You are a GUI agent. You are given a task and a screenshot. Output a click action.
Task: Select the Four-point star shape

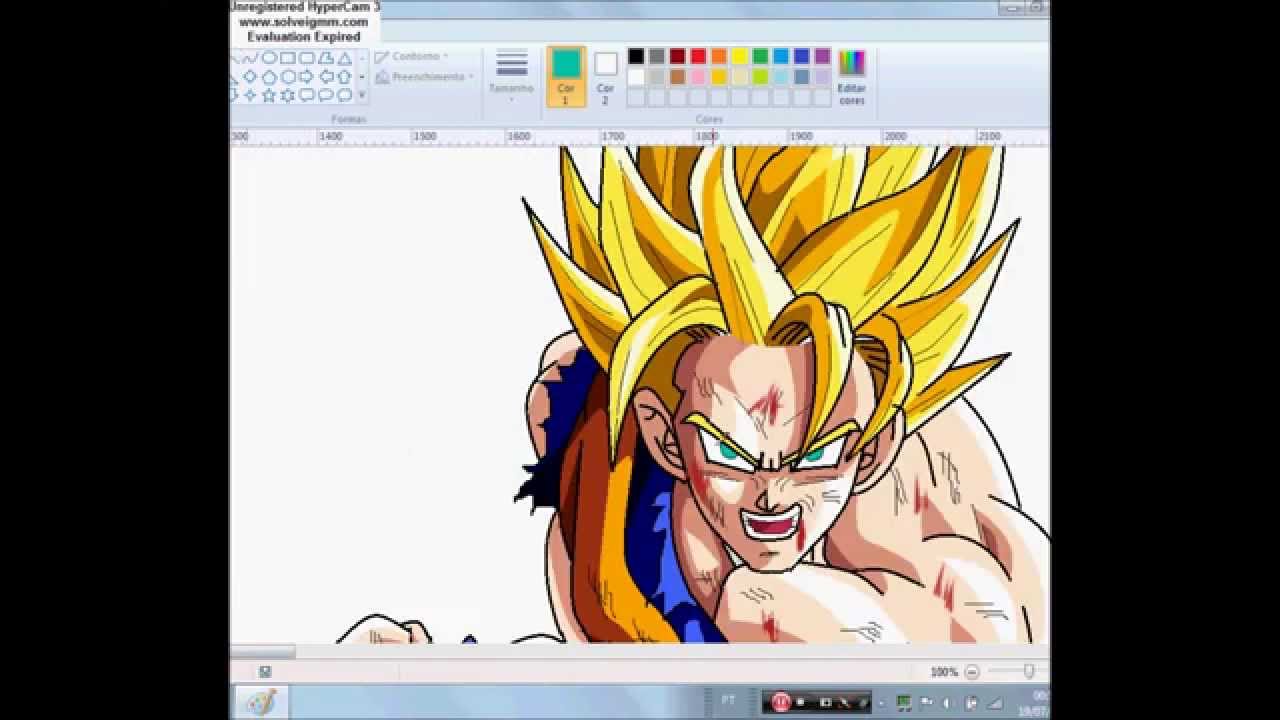(x=251, y=96)
